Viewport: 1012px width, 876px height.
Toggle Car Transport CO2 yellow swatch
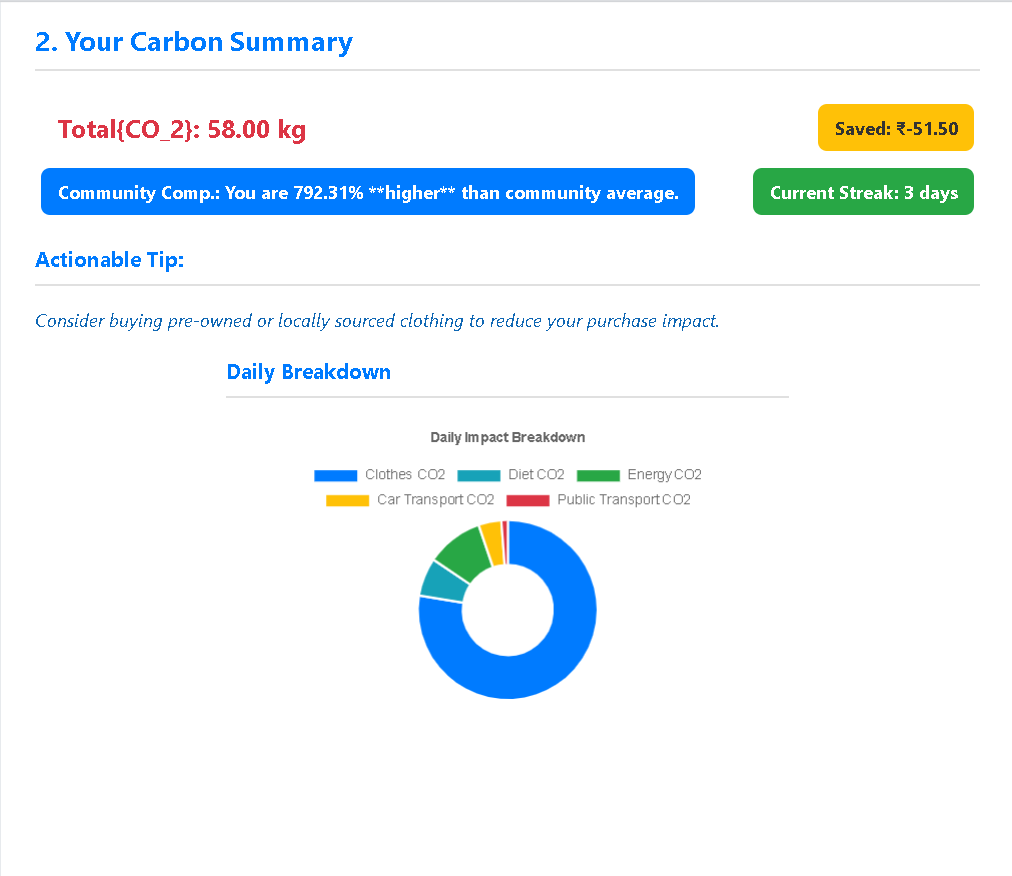347,500
